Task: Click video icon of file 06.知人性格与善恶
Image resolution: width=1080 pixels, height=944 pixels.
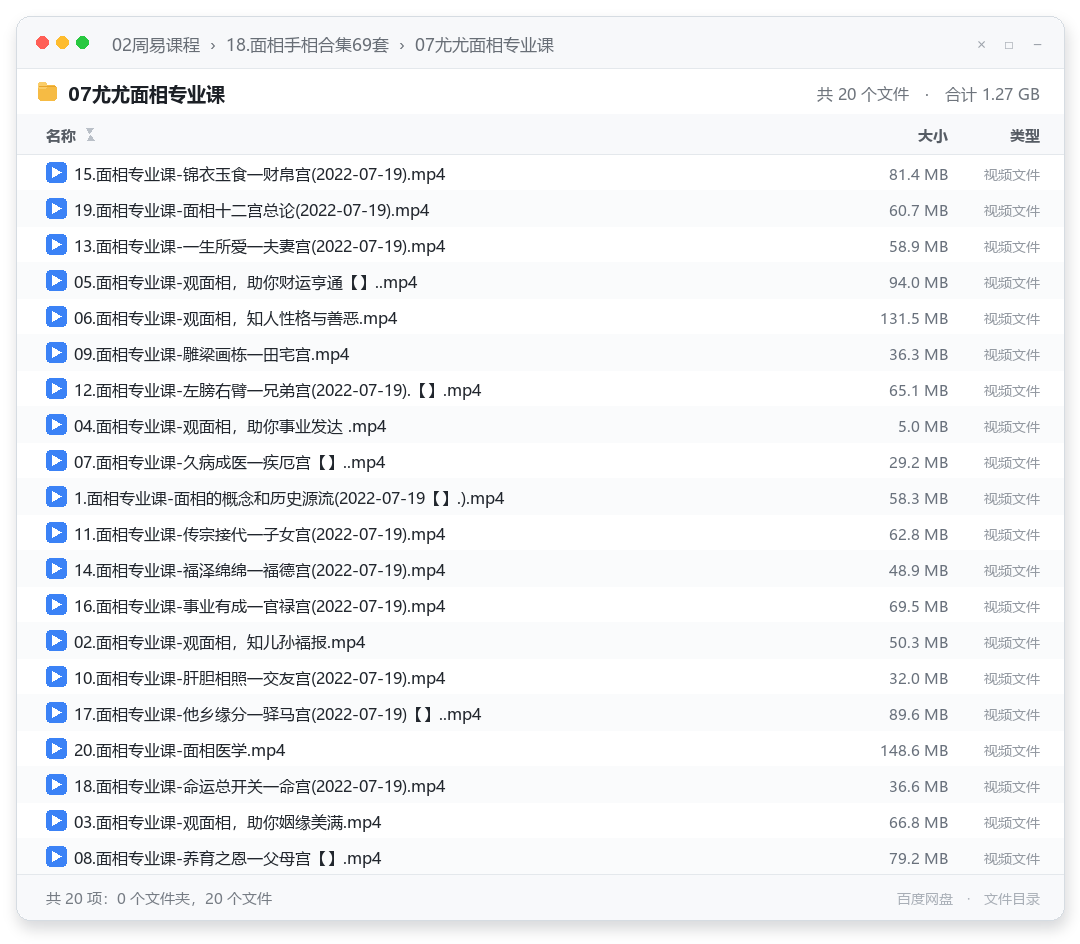Action: pyautogui.click(x=56, y=317)
